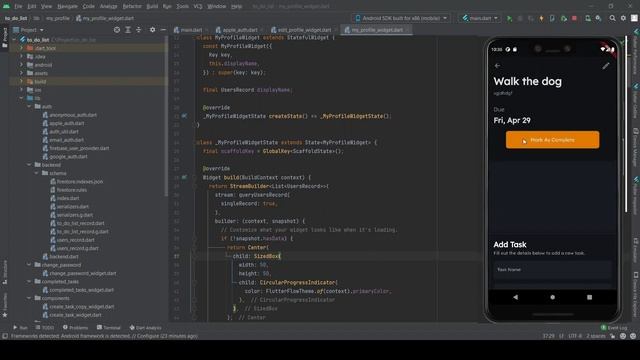640x360 pixels.
Task: Click the project tree vertical scrollbar
Action: pyautogui.click(x=166, y=116)
